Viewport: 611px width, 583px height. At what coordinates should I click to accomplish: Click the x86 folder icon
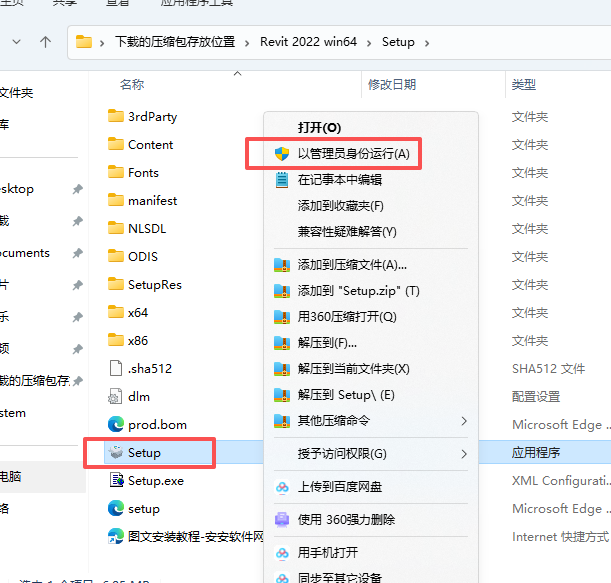[x=116, y=341]
